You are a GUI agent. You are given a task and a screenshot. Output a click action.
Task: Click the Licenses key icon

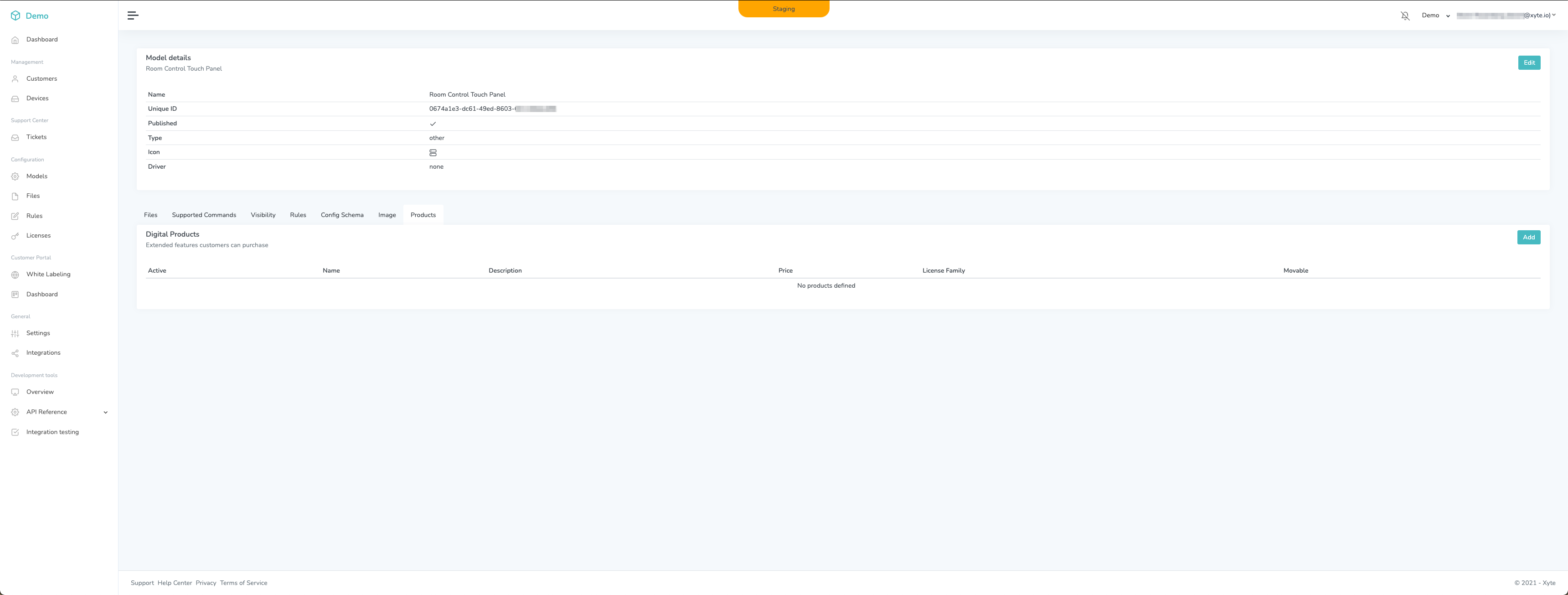point(15,236)
